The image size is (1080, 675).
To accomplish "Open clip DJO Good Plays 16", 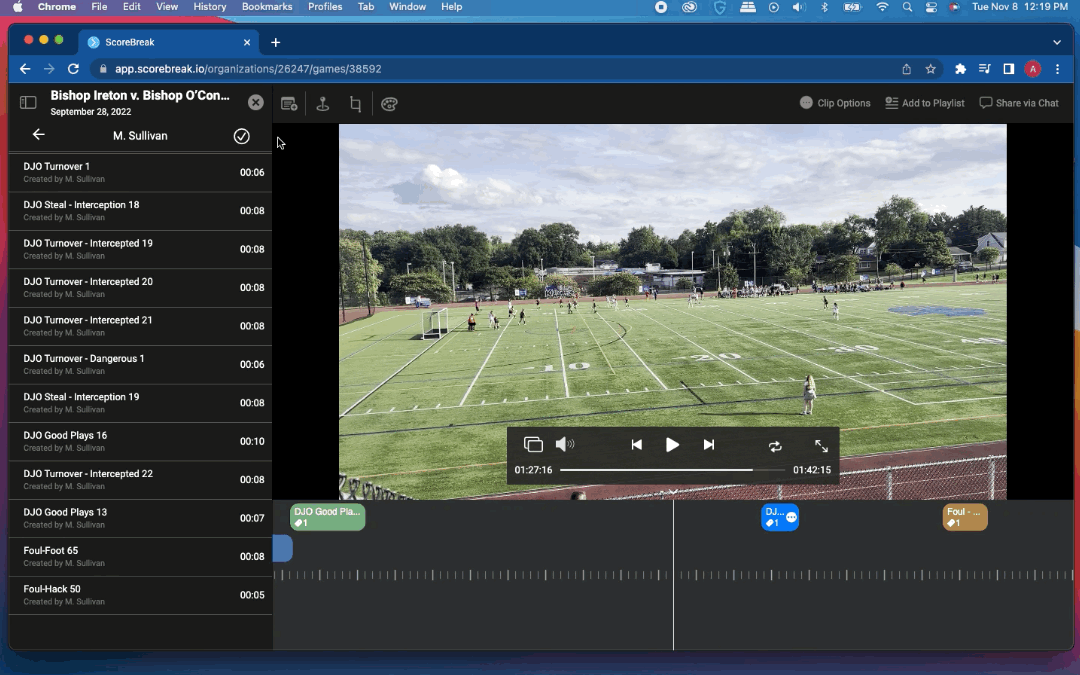I will click(140, 442).
